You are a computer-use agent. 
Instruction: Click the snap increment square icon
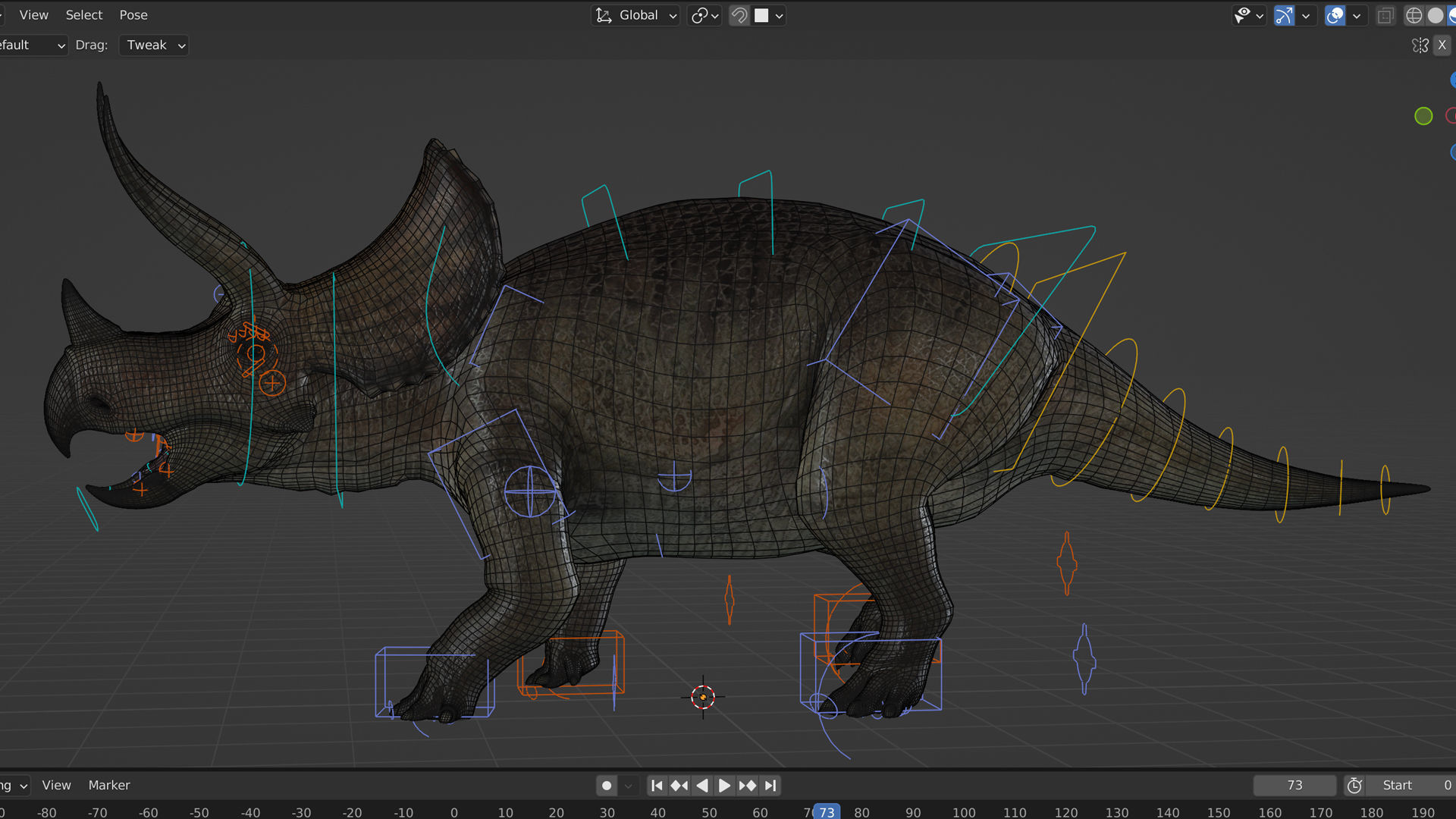761,15
